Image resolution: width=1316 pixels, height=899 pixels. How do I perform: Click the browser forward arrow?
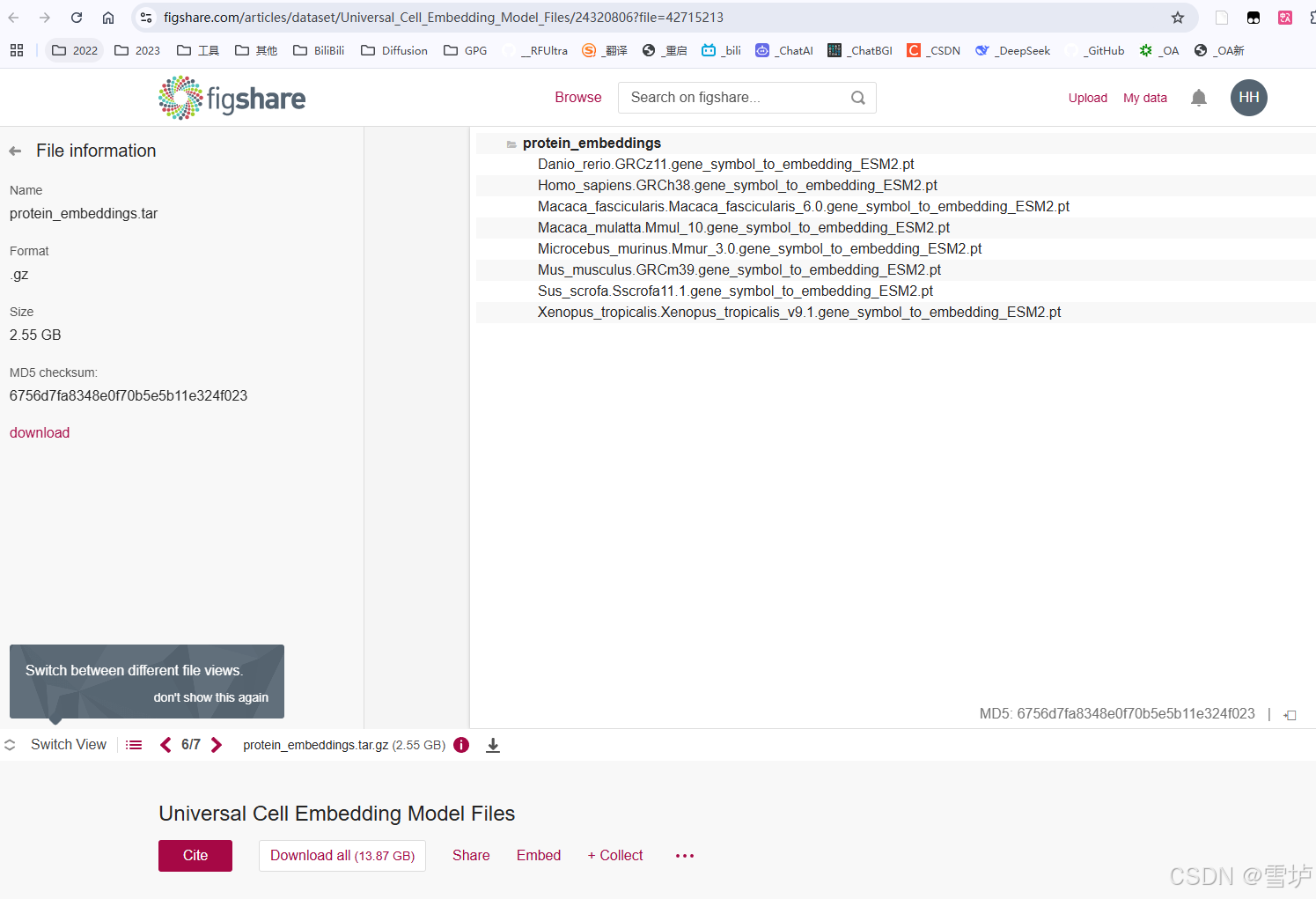click(x=45, y=18)
